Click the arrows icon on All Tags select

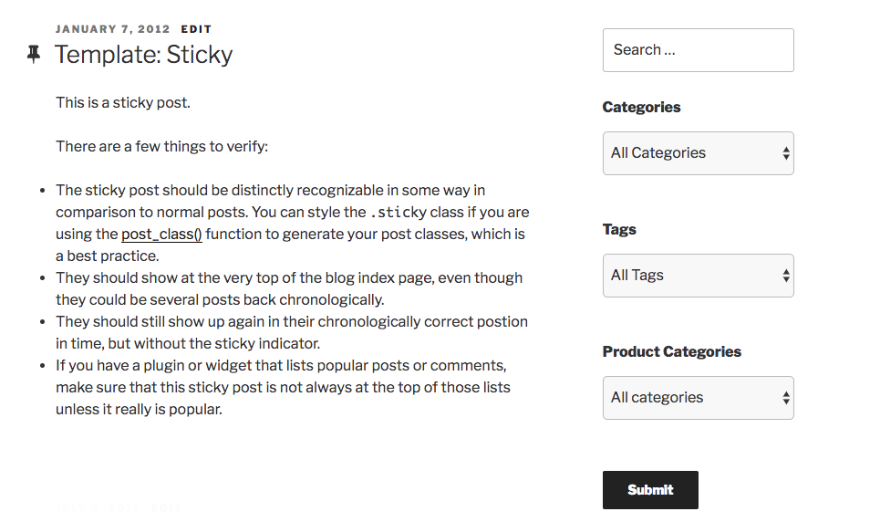click(786, 276)
